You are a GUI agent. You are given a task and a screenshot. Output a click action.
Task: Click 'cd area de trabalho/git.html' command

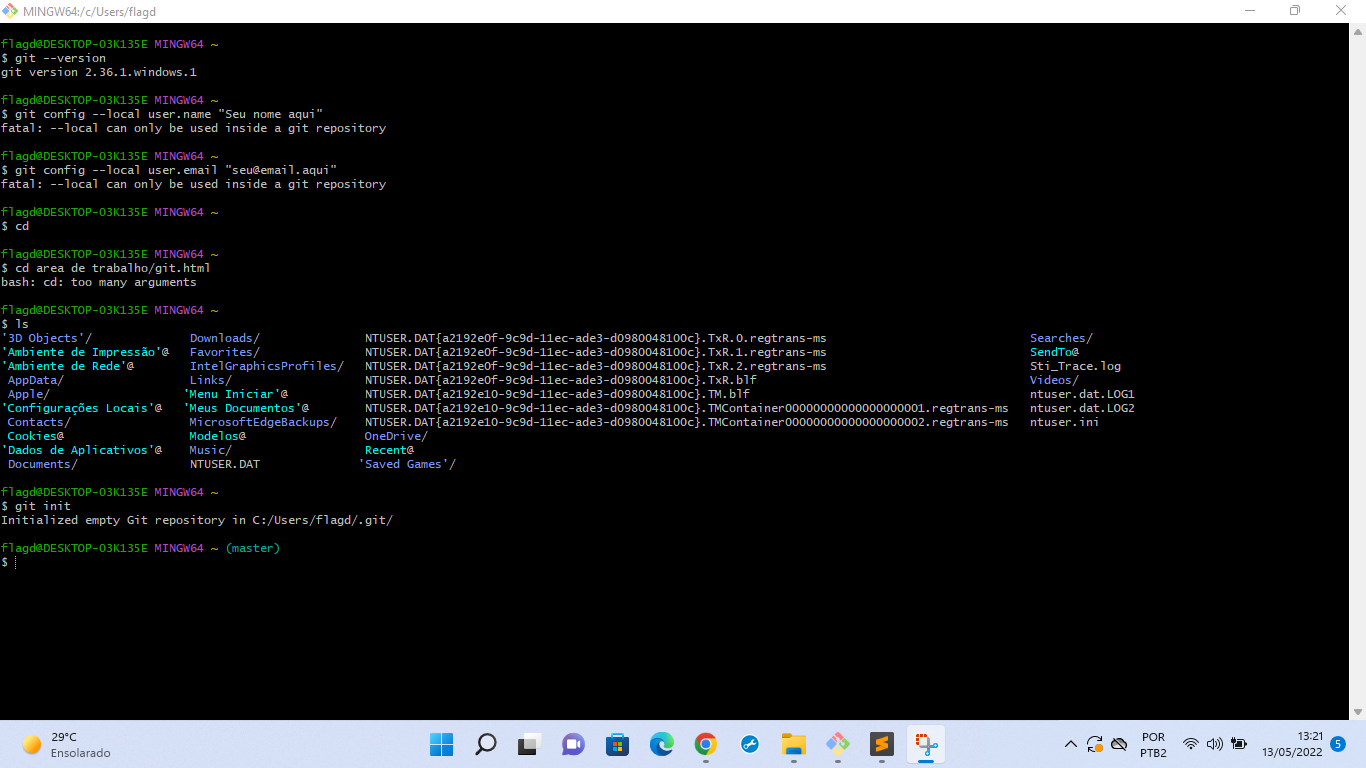tap(113, 268)
